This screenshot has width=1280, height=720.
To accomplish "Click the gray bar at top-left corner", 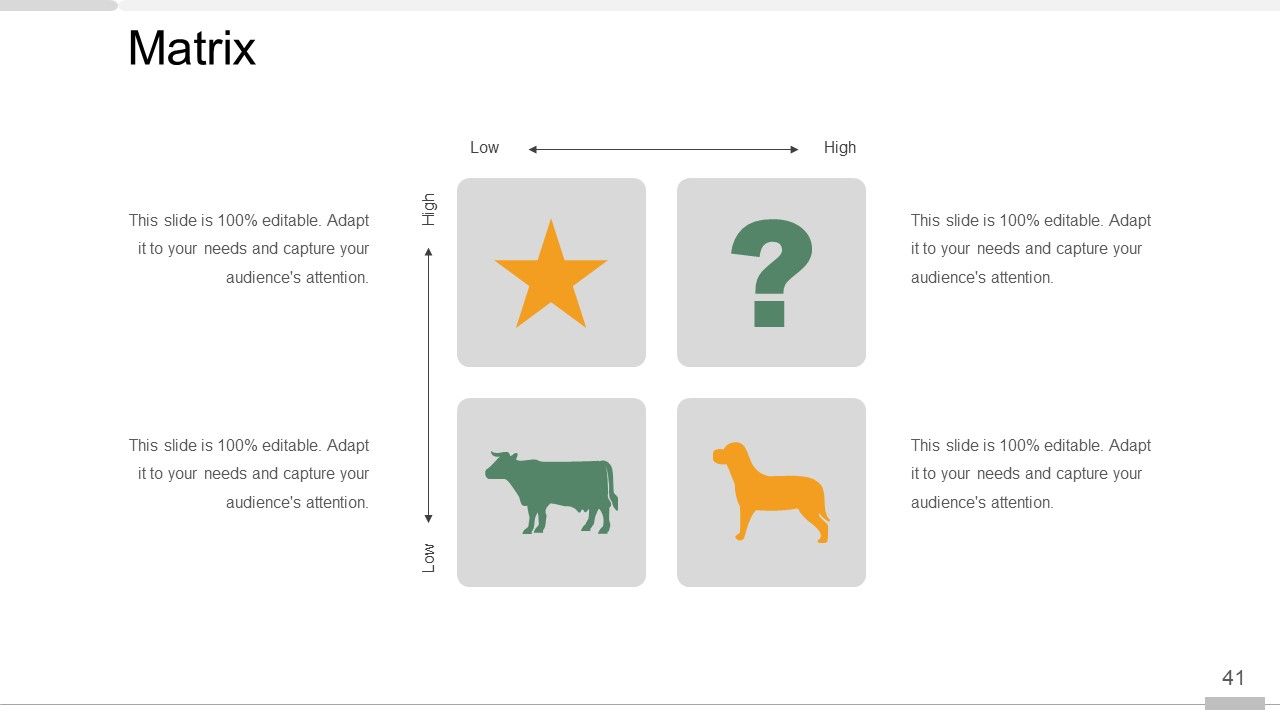I will point(58,5).
